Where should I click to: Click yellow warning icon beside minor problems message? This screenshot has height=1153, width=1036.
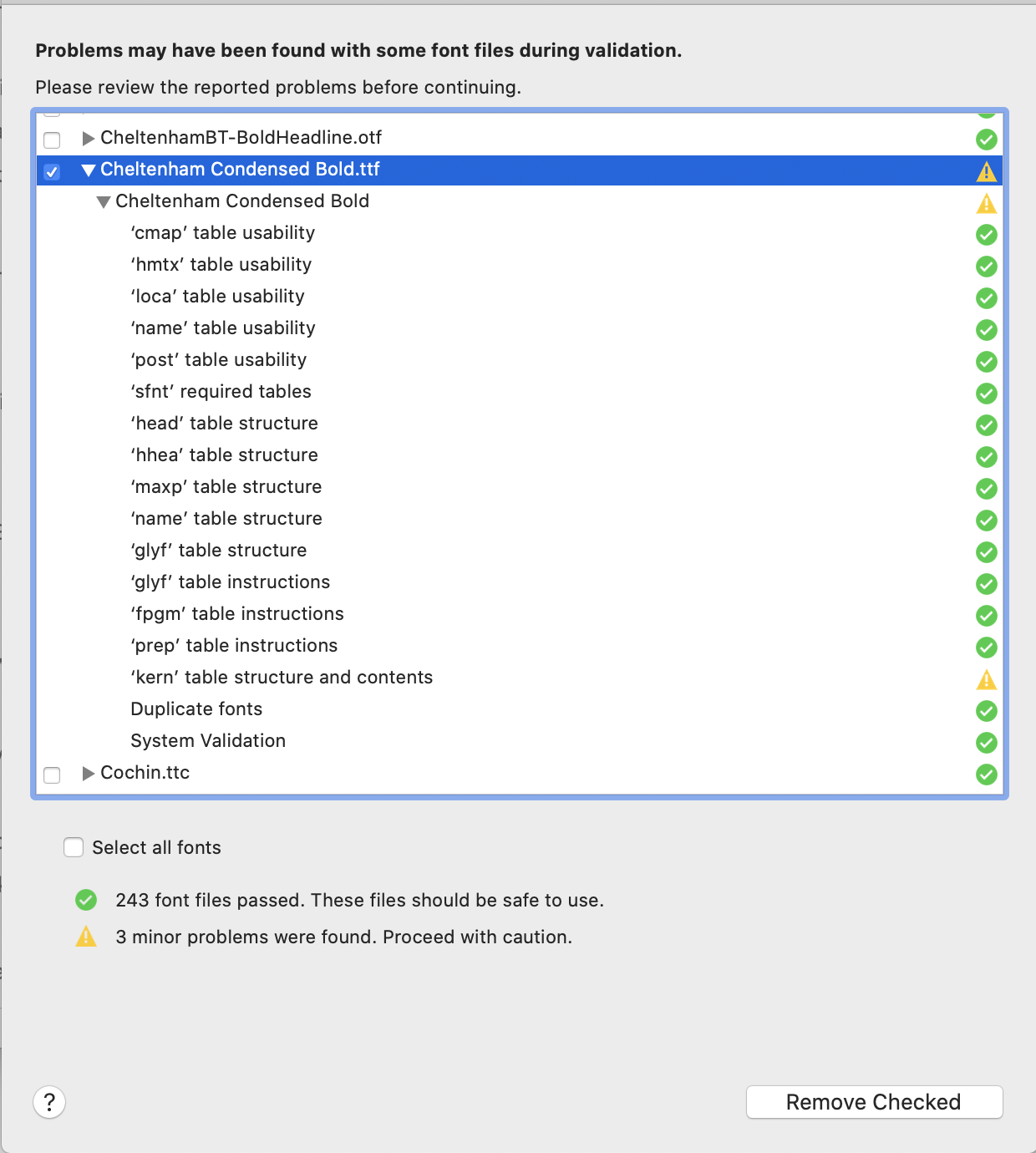[x=86, y=937]
